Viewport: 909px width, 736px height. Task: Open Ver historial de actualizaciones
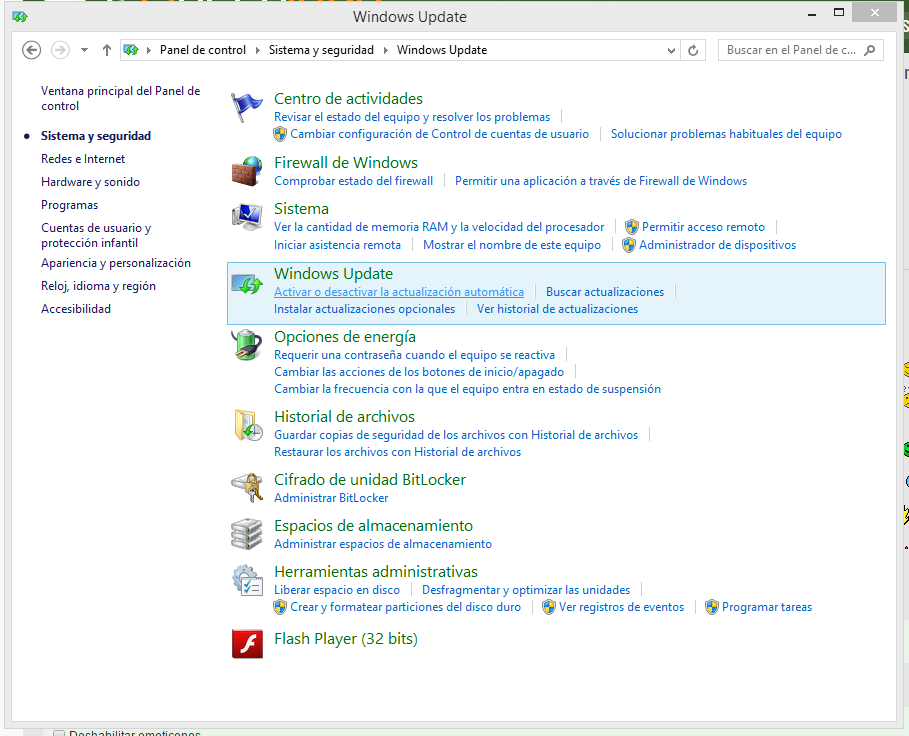pos(557,309)
